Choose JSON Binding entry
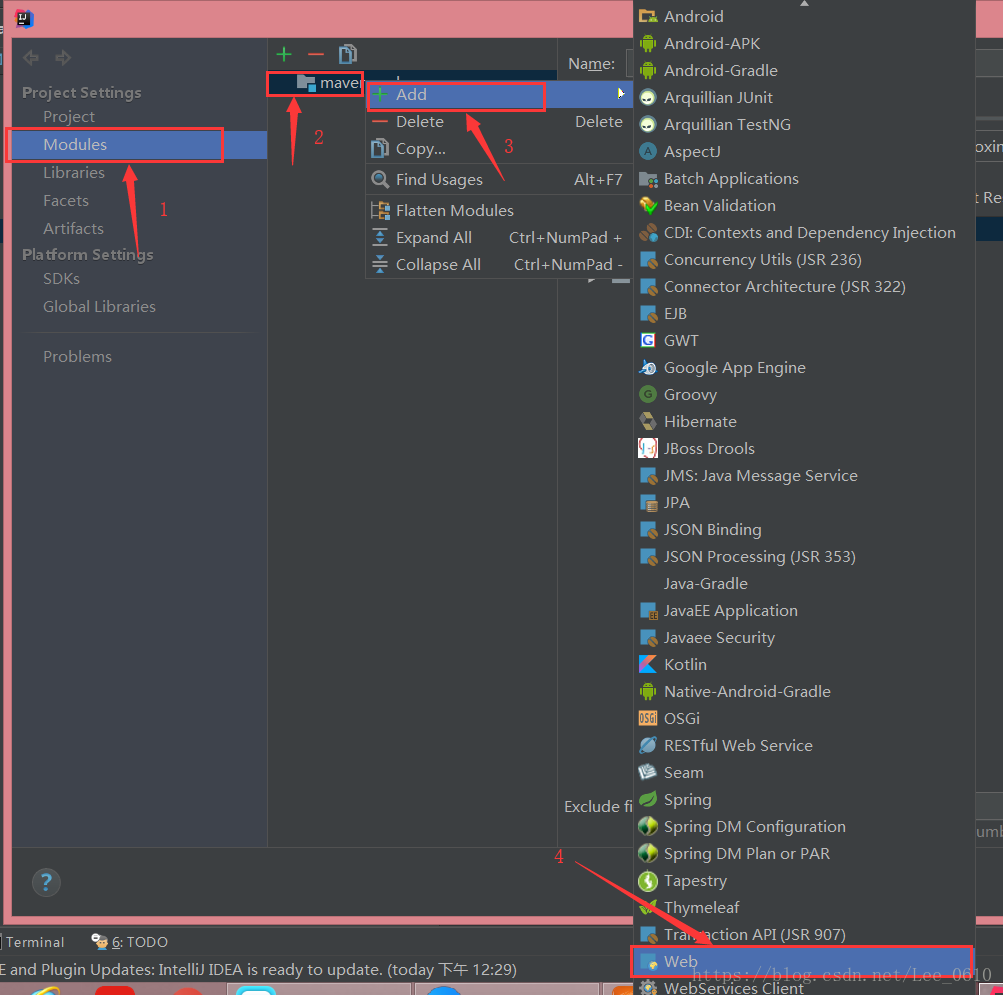The width and height of the screenshot is (1003, 995). coord(804,529)
